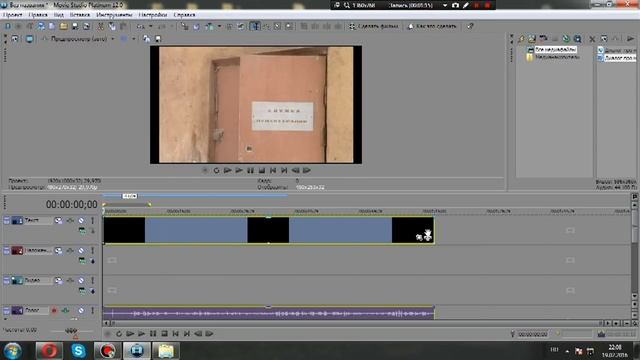Mute the Текст track
The image size is (640, 360).
tap(81, 220)
